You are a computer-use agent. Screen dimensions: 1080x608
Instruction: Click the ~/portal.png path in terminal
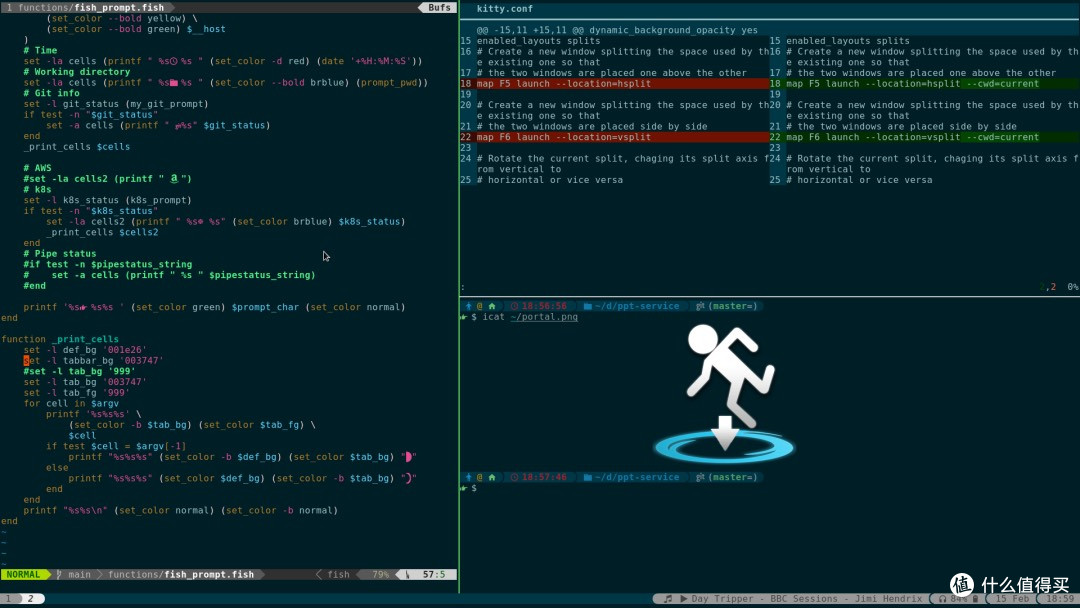coord(544,317)
